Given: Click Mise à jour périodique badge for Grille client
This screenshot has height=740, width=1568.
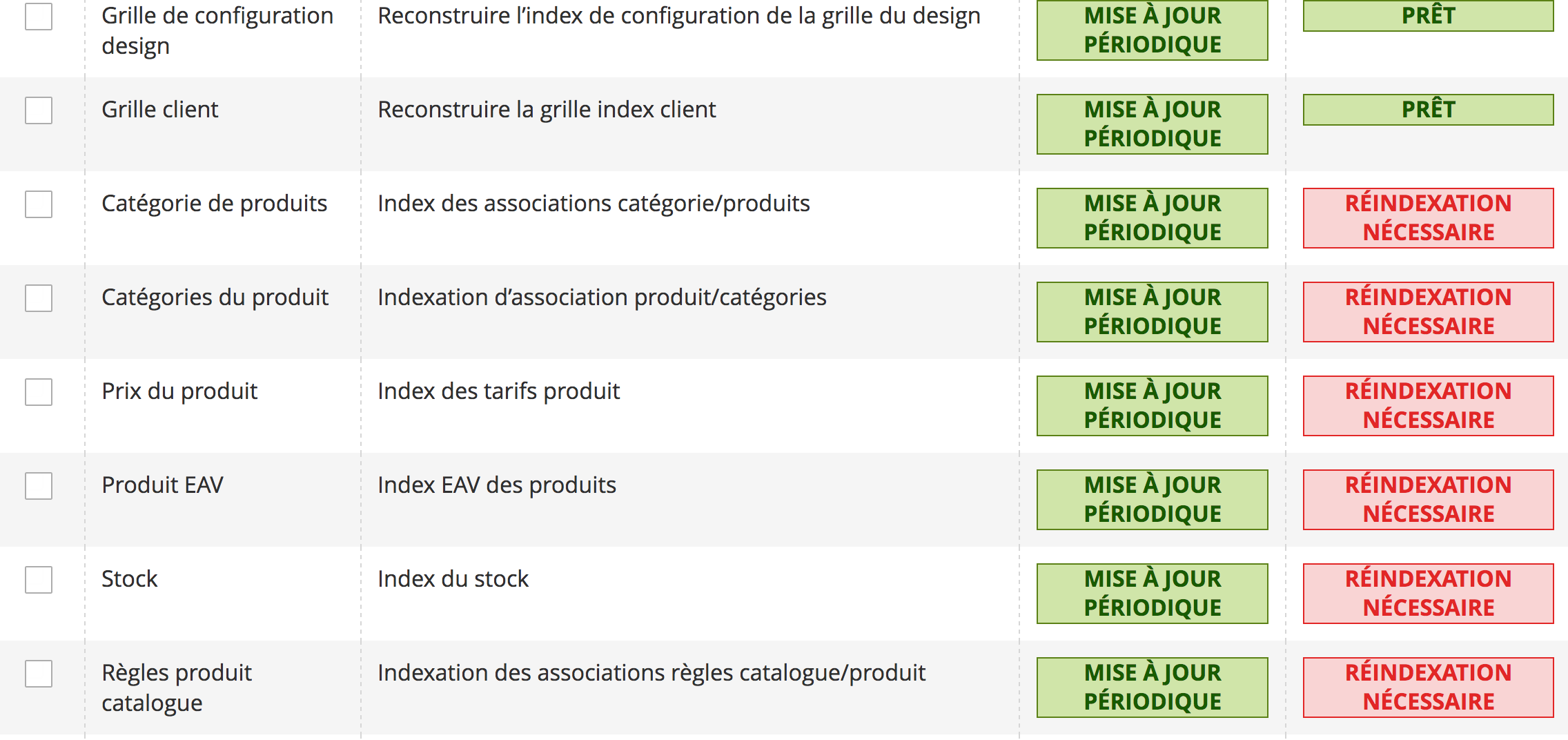Looking at the screenshot, I should (x=1152, y=124).
